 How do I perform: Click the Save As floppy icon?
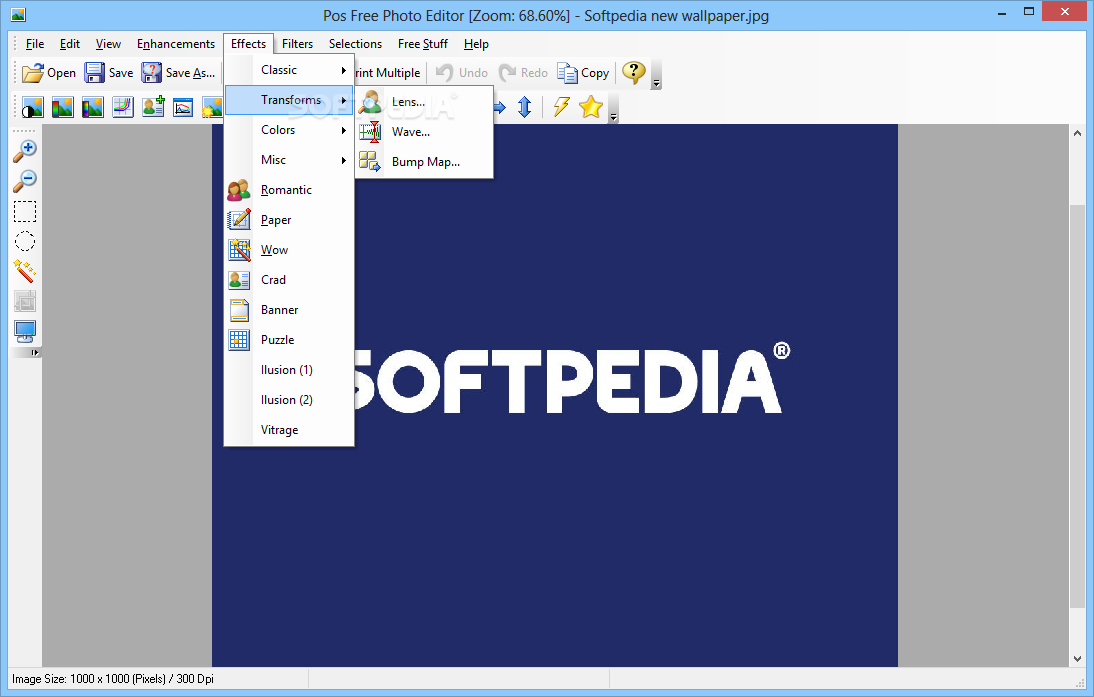click(151, 73)
